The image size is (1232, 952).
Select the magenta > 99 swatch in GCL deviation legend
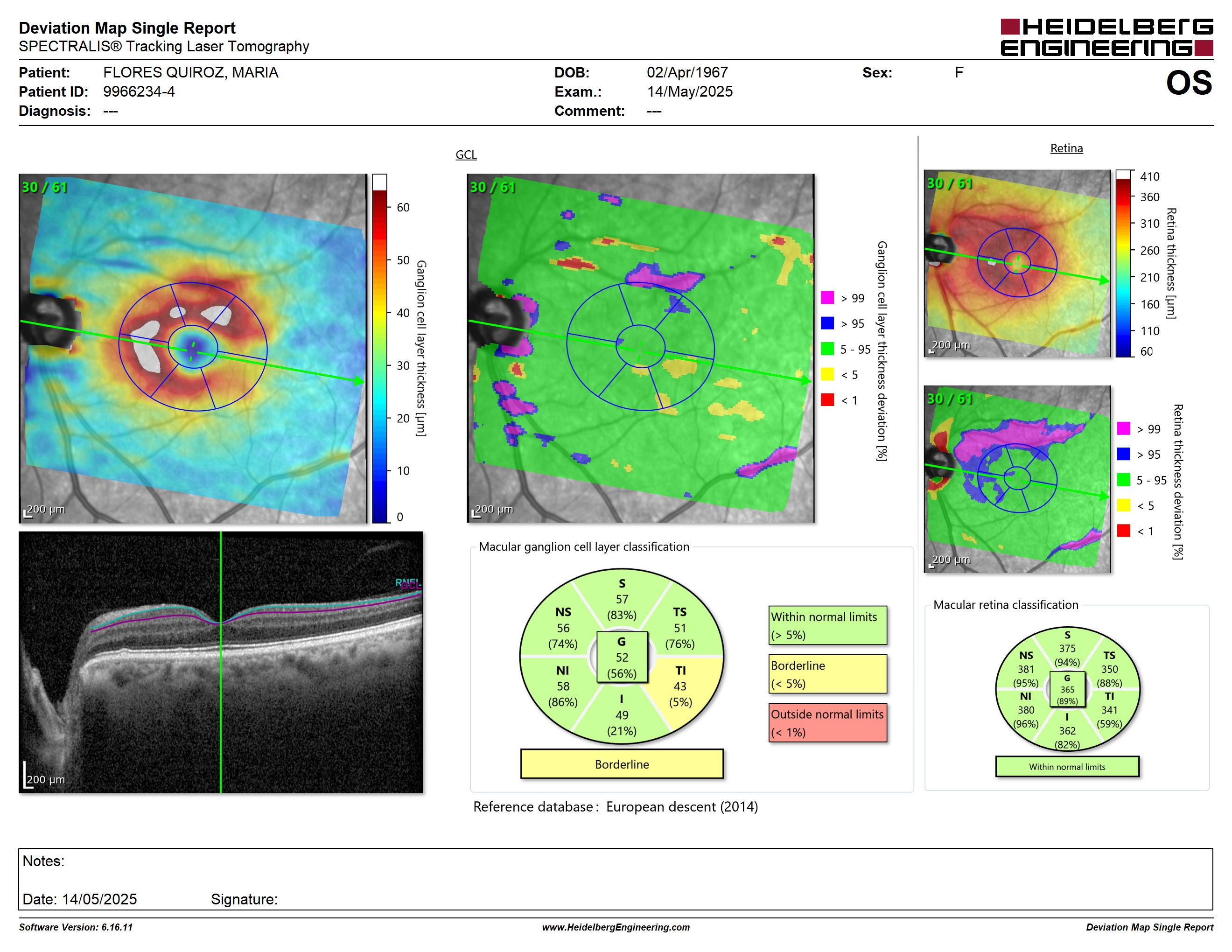827,298
